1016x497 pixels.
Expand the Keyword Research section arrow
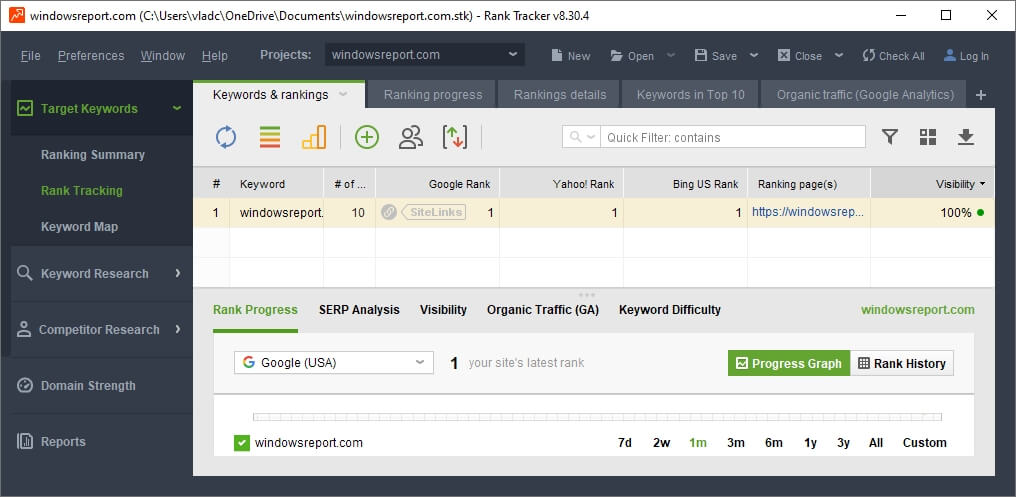(178, 273)
